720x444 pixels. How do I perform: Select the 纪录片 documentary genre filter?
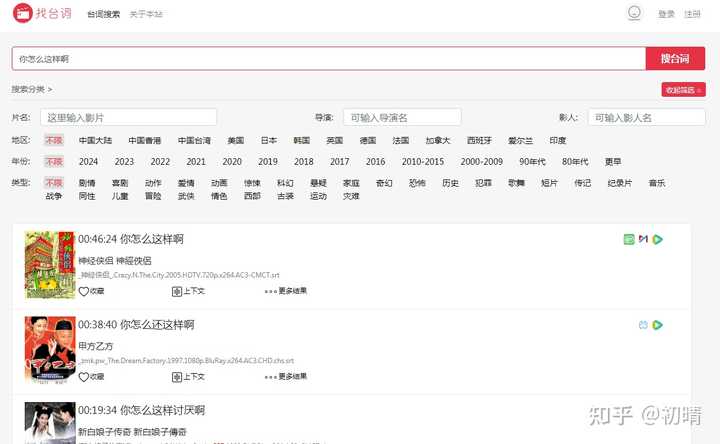coord(619,183)
